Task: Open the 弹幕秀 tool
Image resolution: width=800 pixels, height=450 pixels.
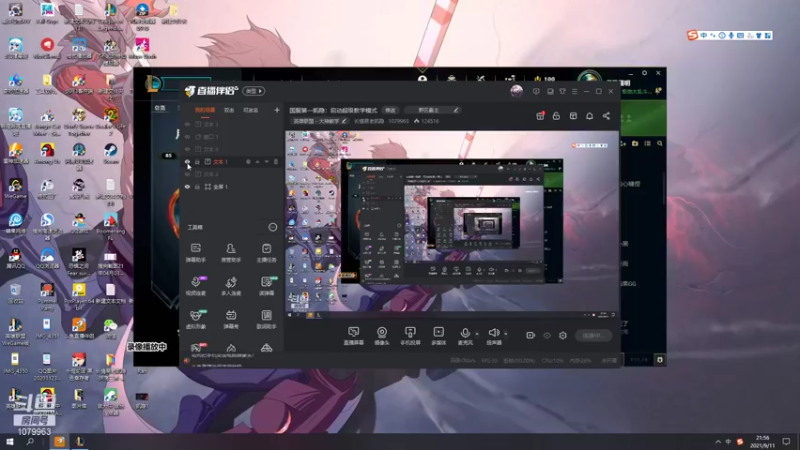Action: (231, 319)
